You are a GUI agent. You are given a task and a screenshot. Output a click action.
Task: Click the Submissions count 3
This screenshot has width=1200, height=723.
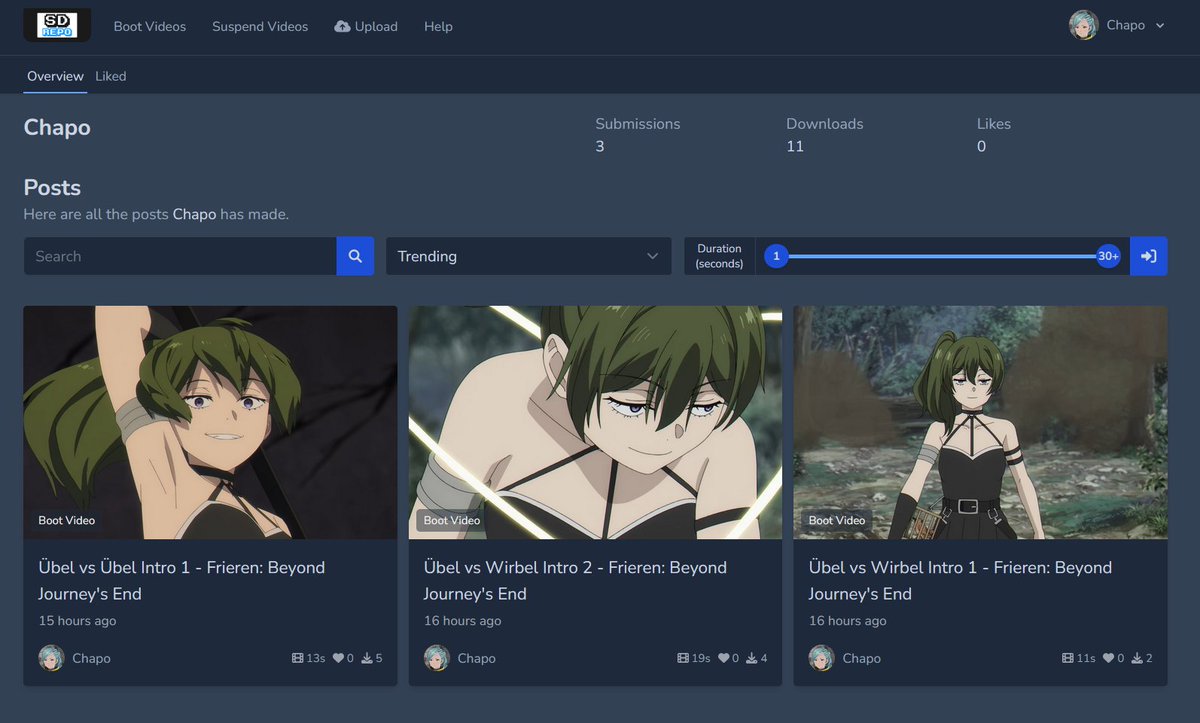click(x=600, y=146)
